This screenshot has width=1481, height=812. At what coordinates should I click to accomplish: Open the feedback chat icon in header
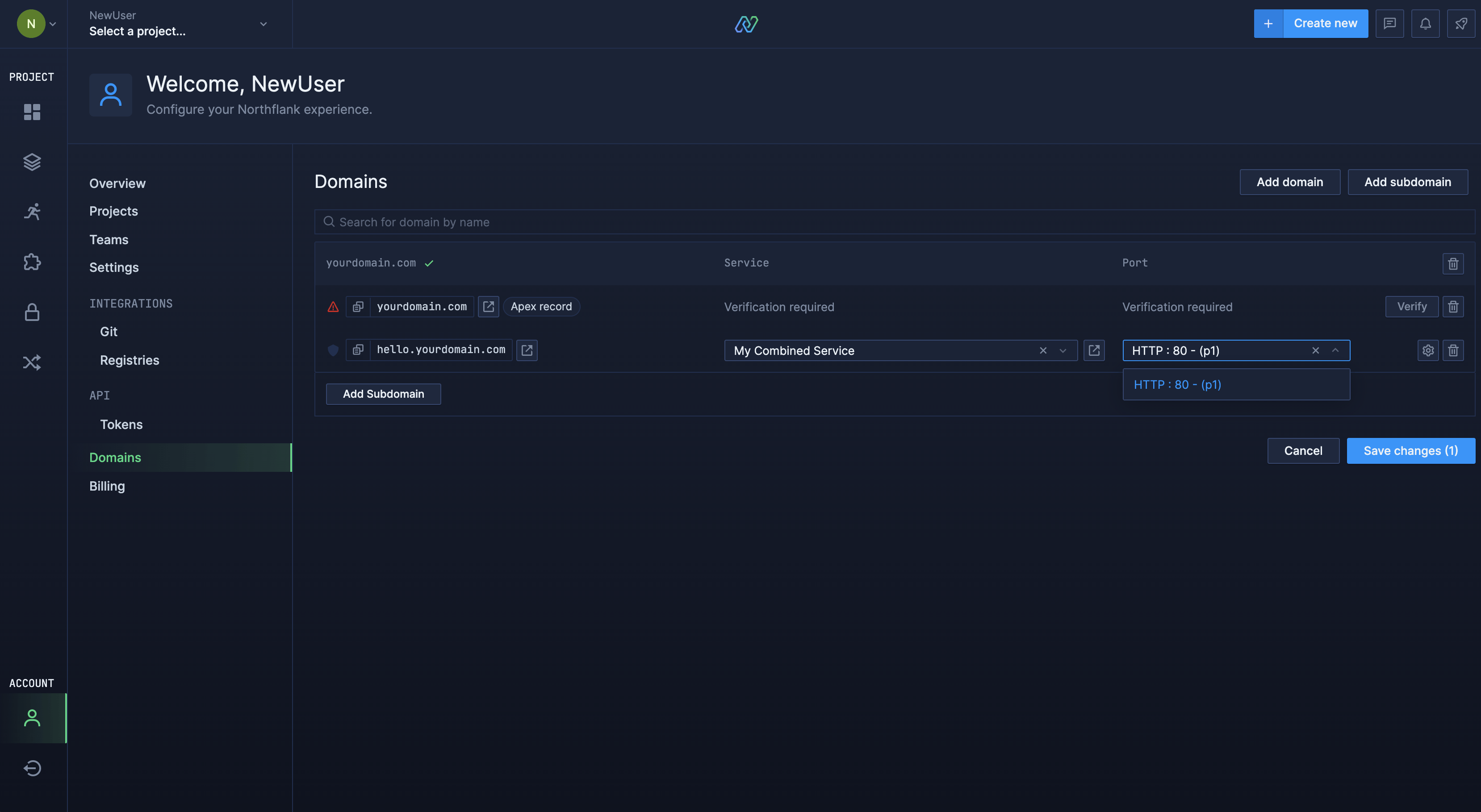(x=1389, y=24)
